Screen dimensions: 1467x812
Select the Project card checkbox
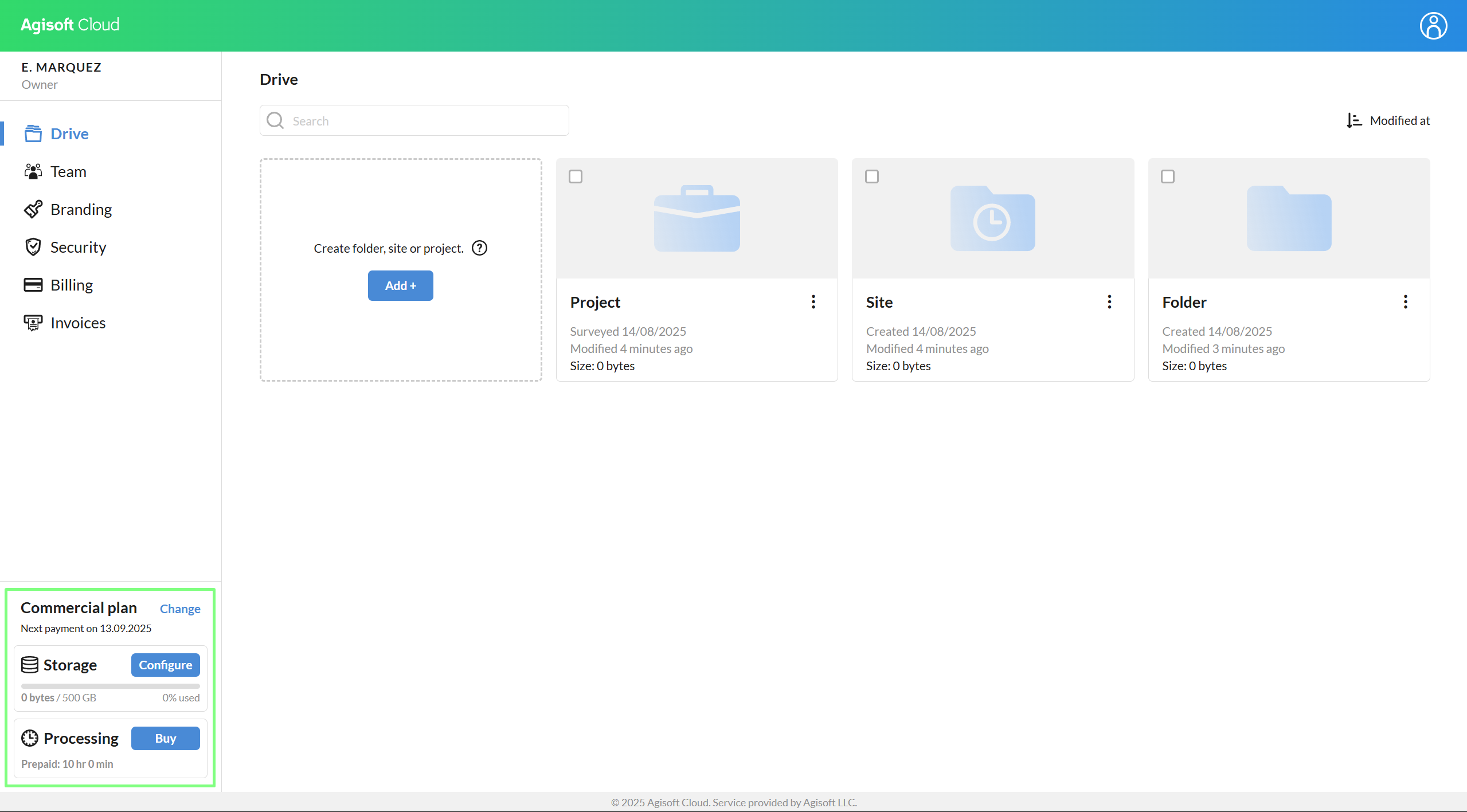click(x=576, y=176)
